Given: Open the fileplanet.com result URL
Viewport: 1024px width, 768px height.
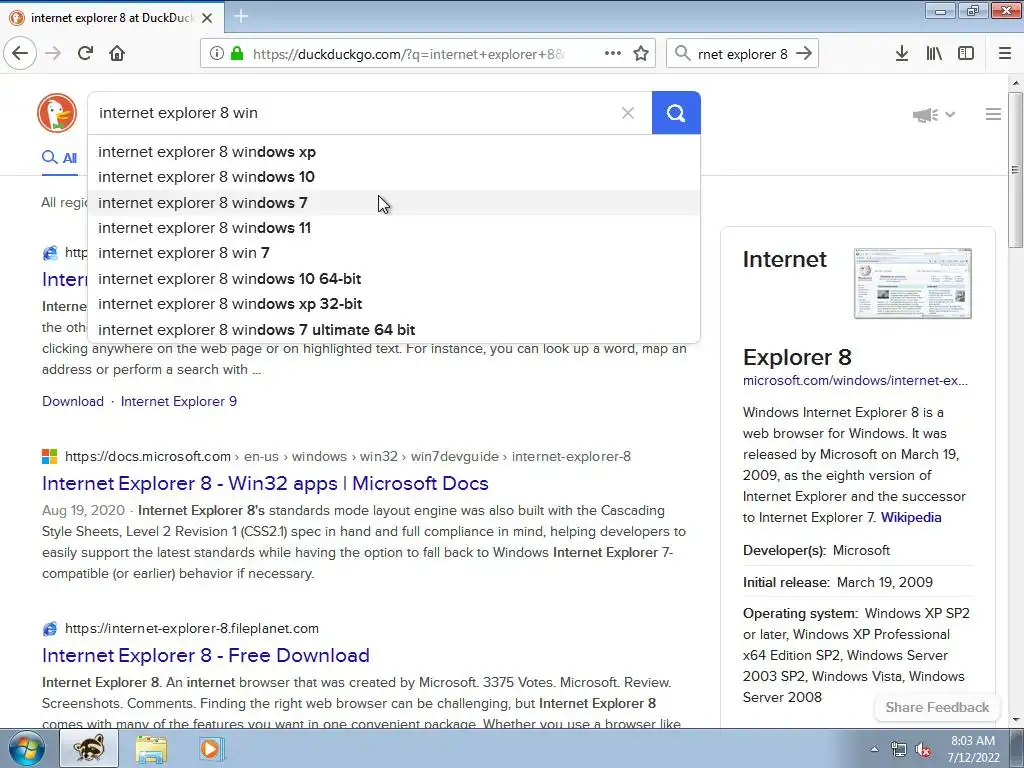Looking at the screenshot, I should pyautogui.click(x=192, y=628).
